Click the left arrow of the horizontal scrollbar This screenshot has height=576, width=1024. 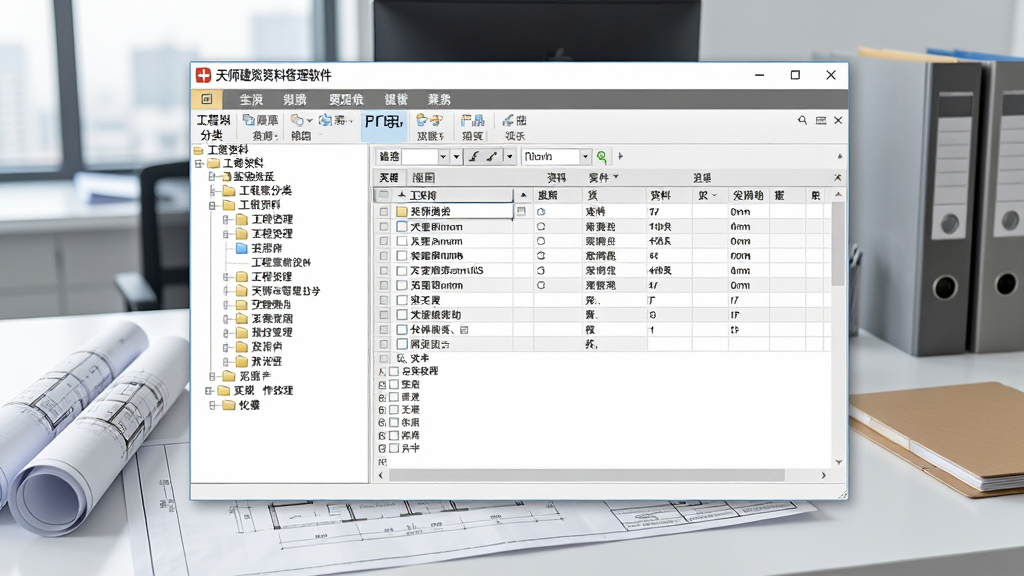click(x=381, y=475)
